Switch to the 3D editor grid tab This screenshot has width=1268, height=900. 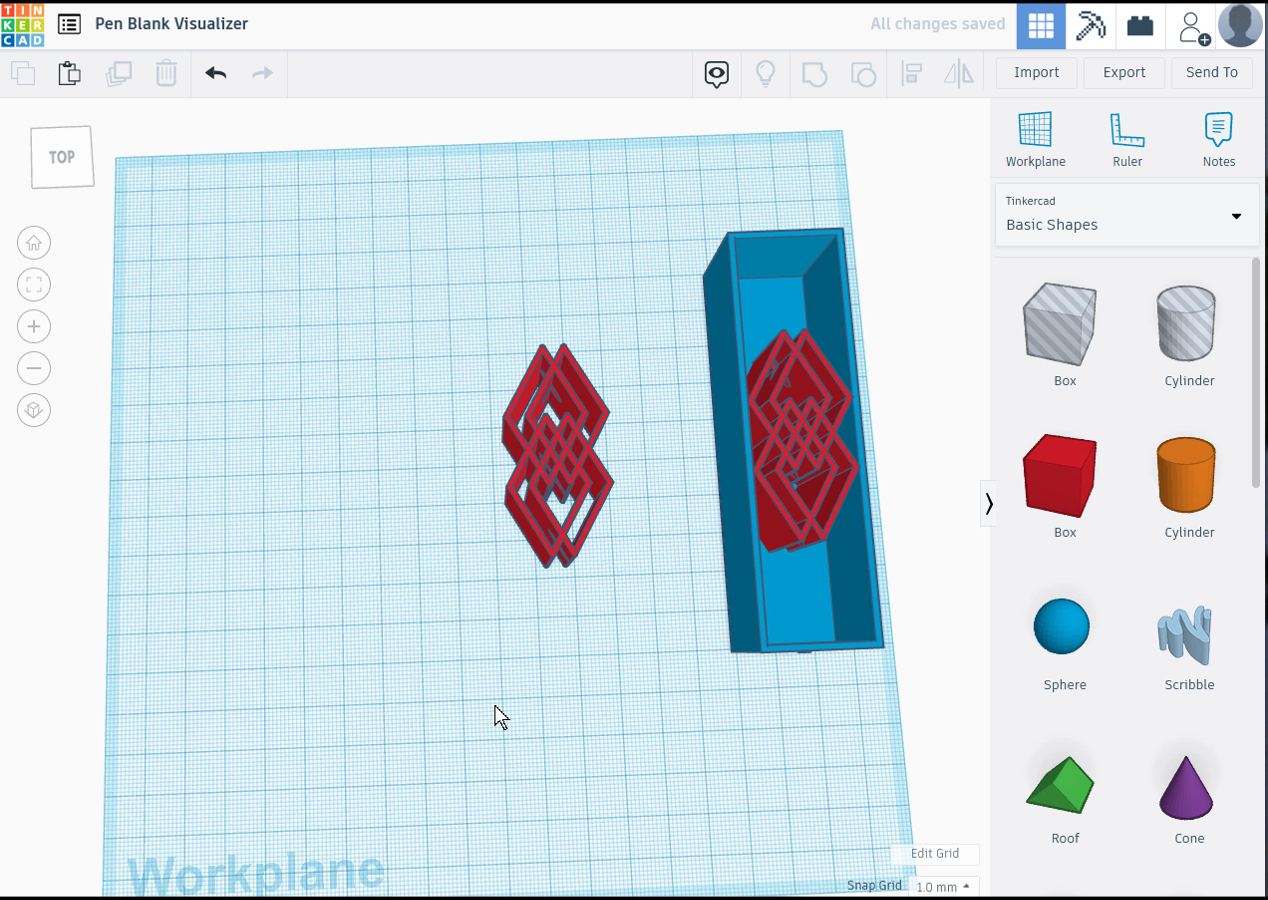[x=1041, y=25]
